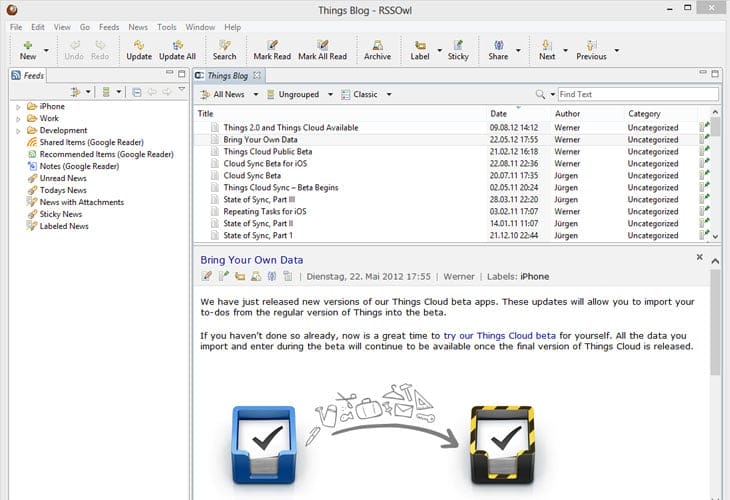Select 'Things 2.0 and Things Cloud Available' row
730x500 pixels.
[x=452, y=128]
